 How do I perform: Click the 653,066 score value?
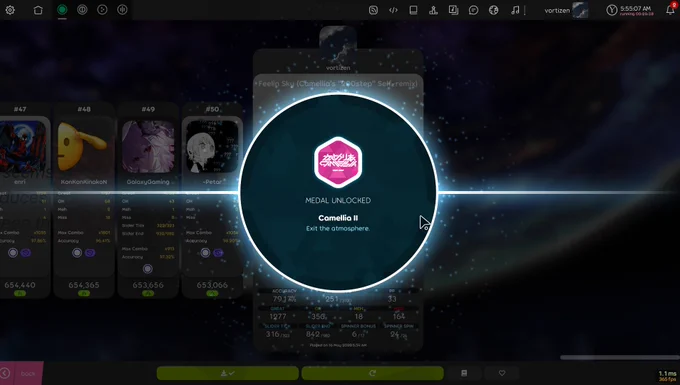click(x=212, y=285)
